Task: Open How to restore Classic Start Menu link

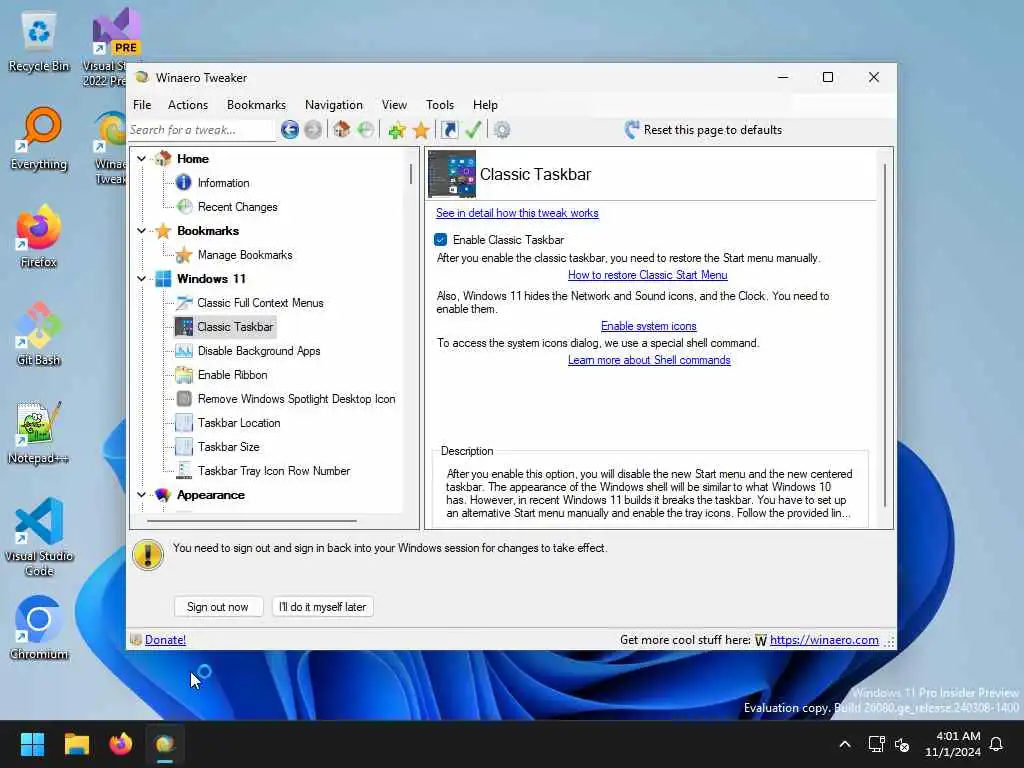Action: 647,275
